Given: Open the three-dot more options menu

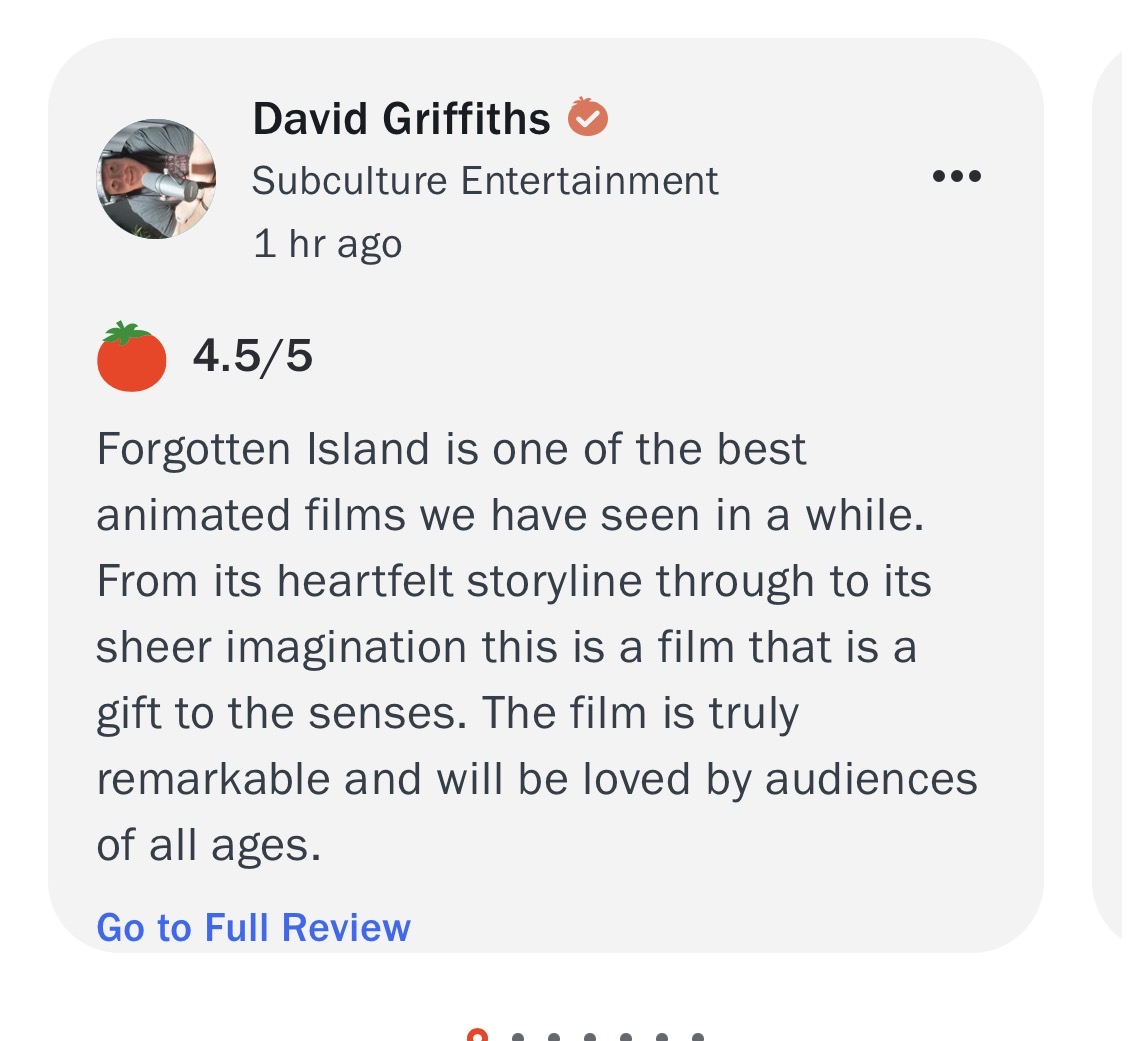Looking at the screenshot, I should coord(956,176).
